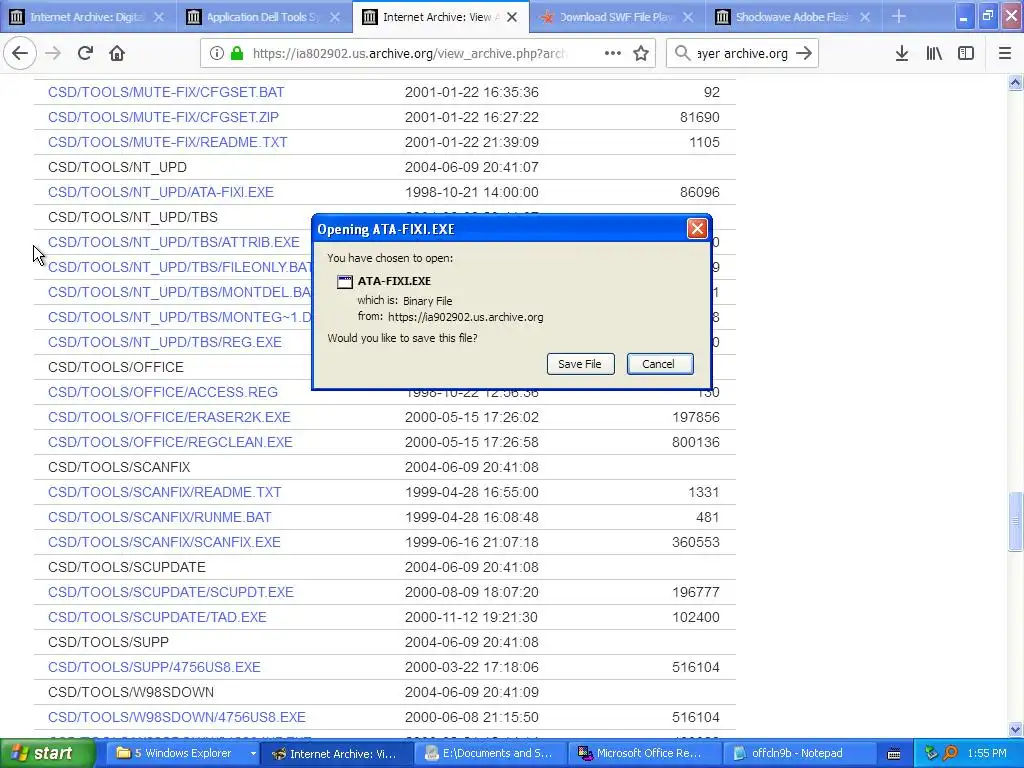
Task: Toggle the sidebar view icon
Action: (x=966, y=54)
